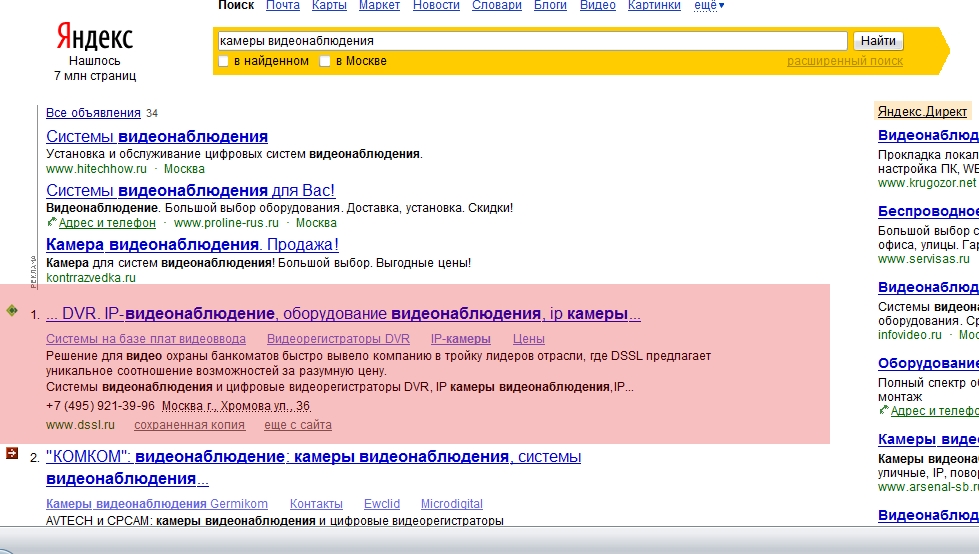Open the Новости tab
This screenshot has width=979, height=554.
pyautogui.click(x=436, y=6)
